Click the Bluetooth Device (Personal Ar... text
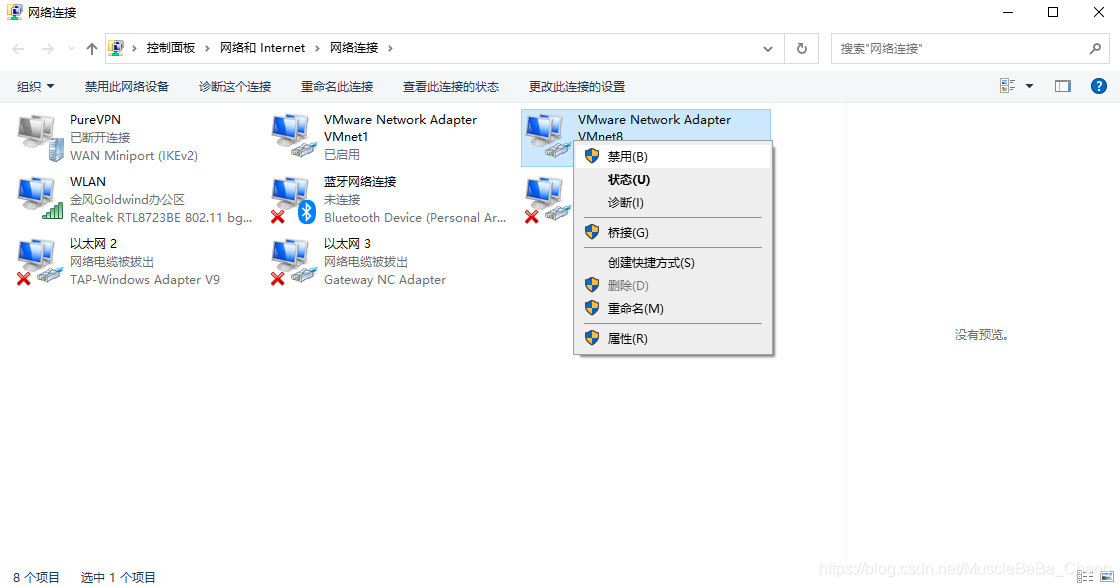 pyautogui.click(x=415, y=217)
